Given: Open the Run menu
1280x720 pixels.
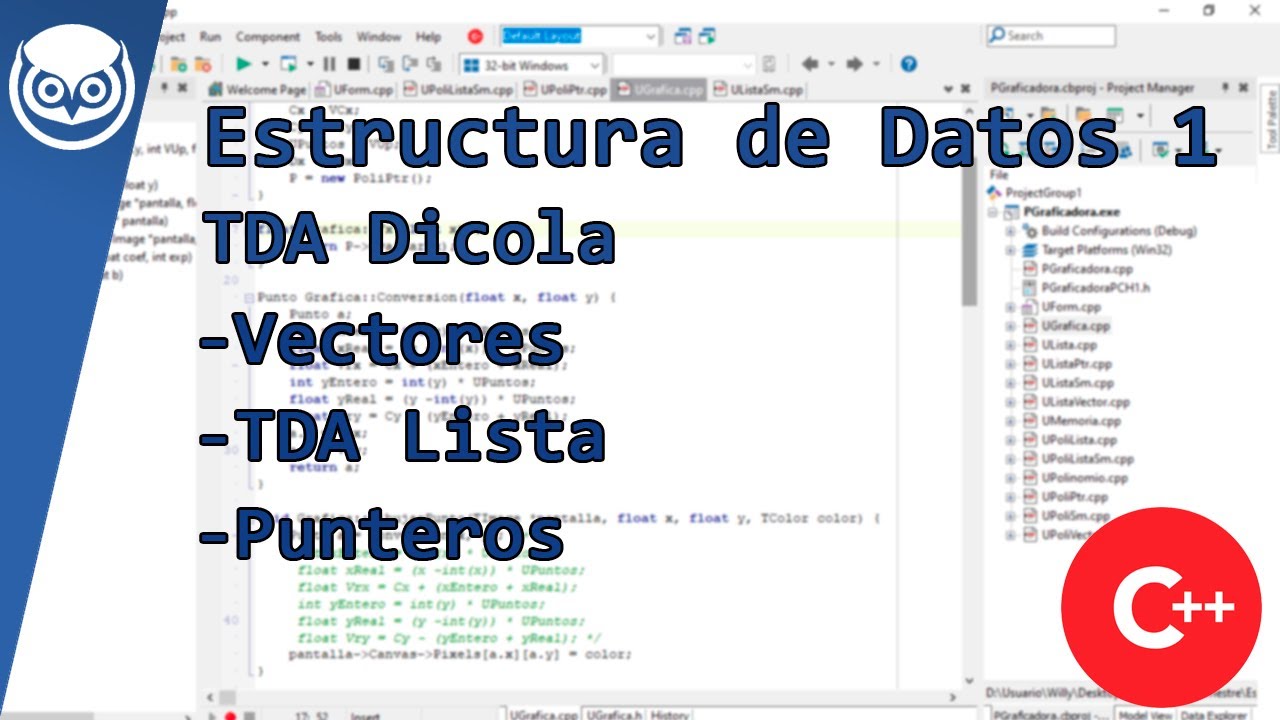Looking at the screenshot, I should click(210, 36).
